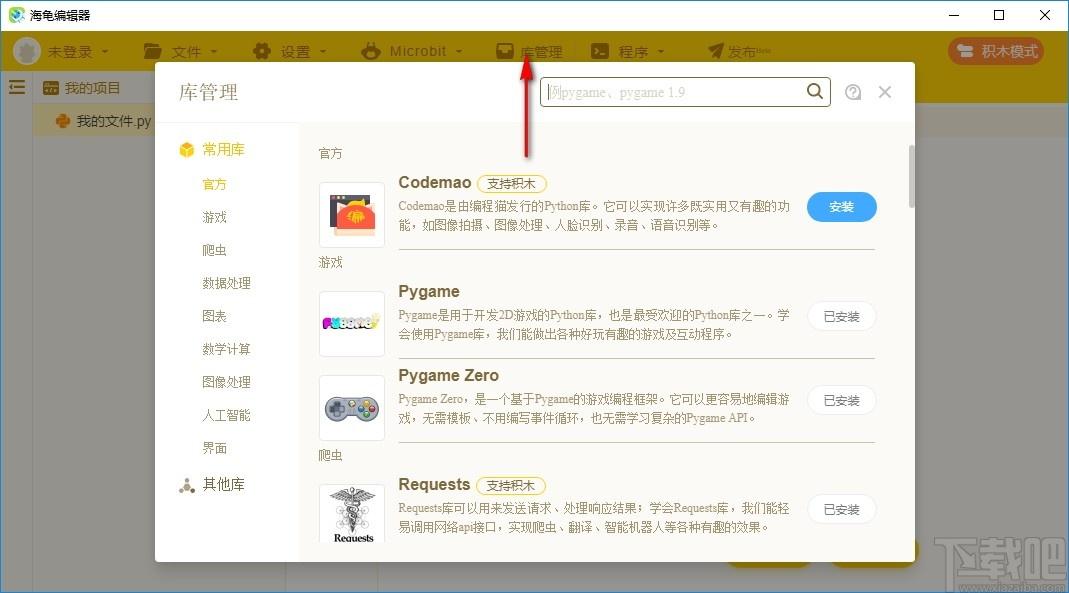Click the Pygame Zero gamepad thumbnail

[x=352, y=408]
